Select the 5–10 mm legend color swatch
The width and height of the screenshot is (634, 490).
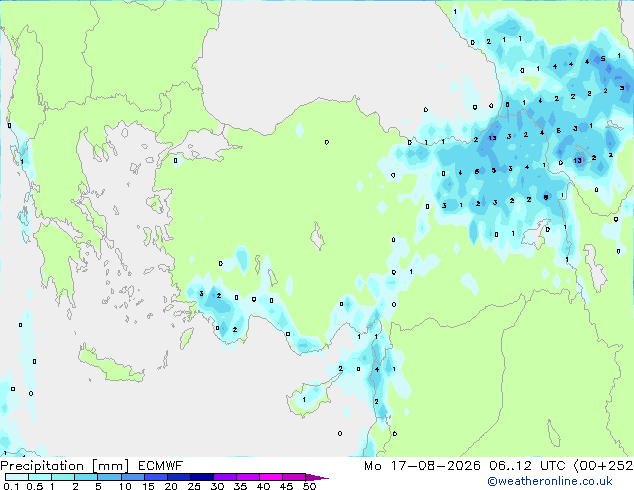[x=109, y=477]
